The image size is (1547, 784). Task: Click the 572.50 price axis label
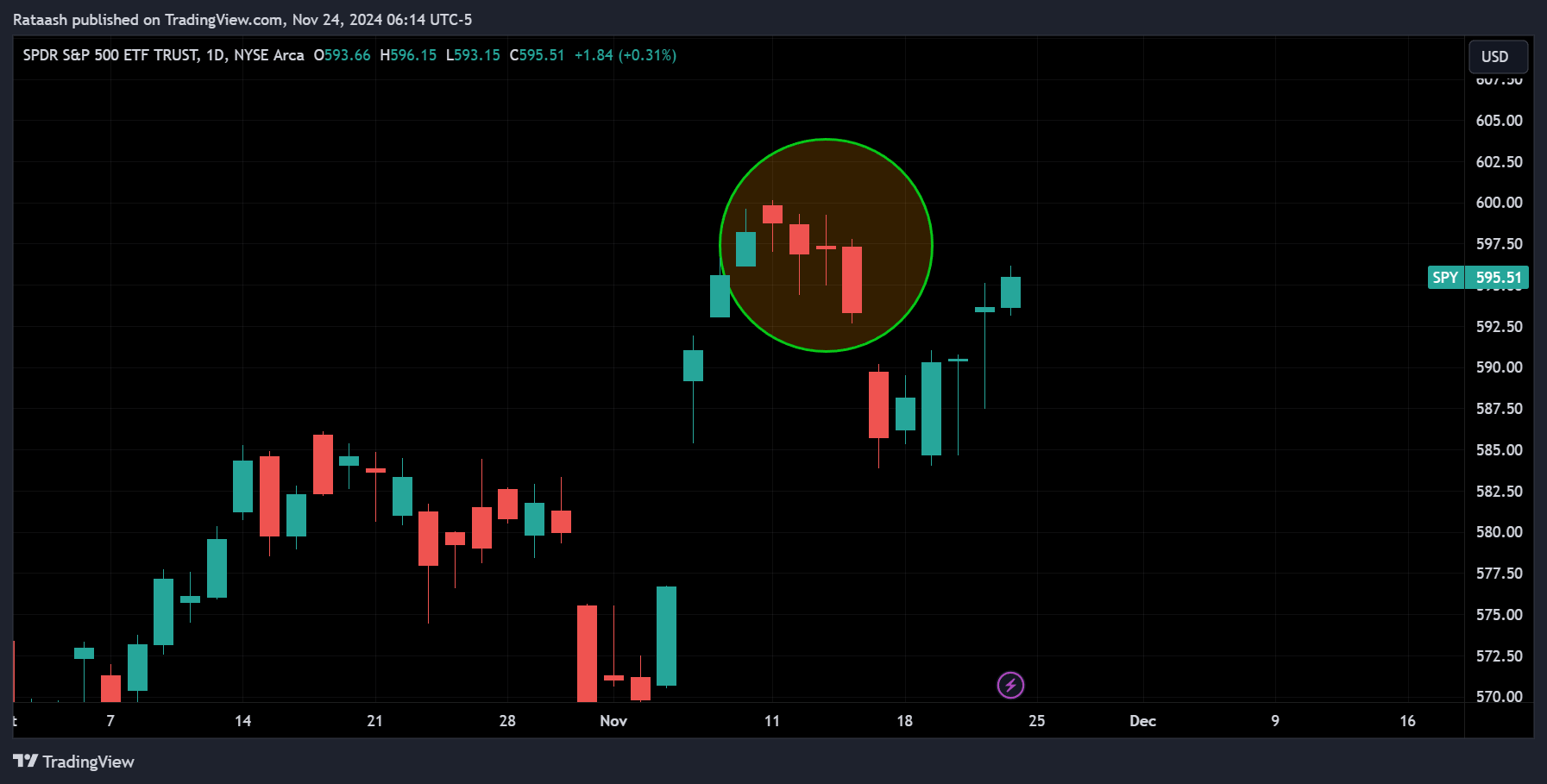point(1499,656)
